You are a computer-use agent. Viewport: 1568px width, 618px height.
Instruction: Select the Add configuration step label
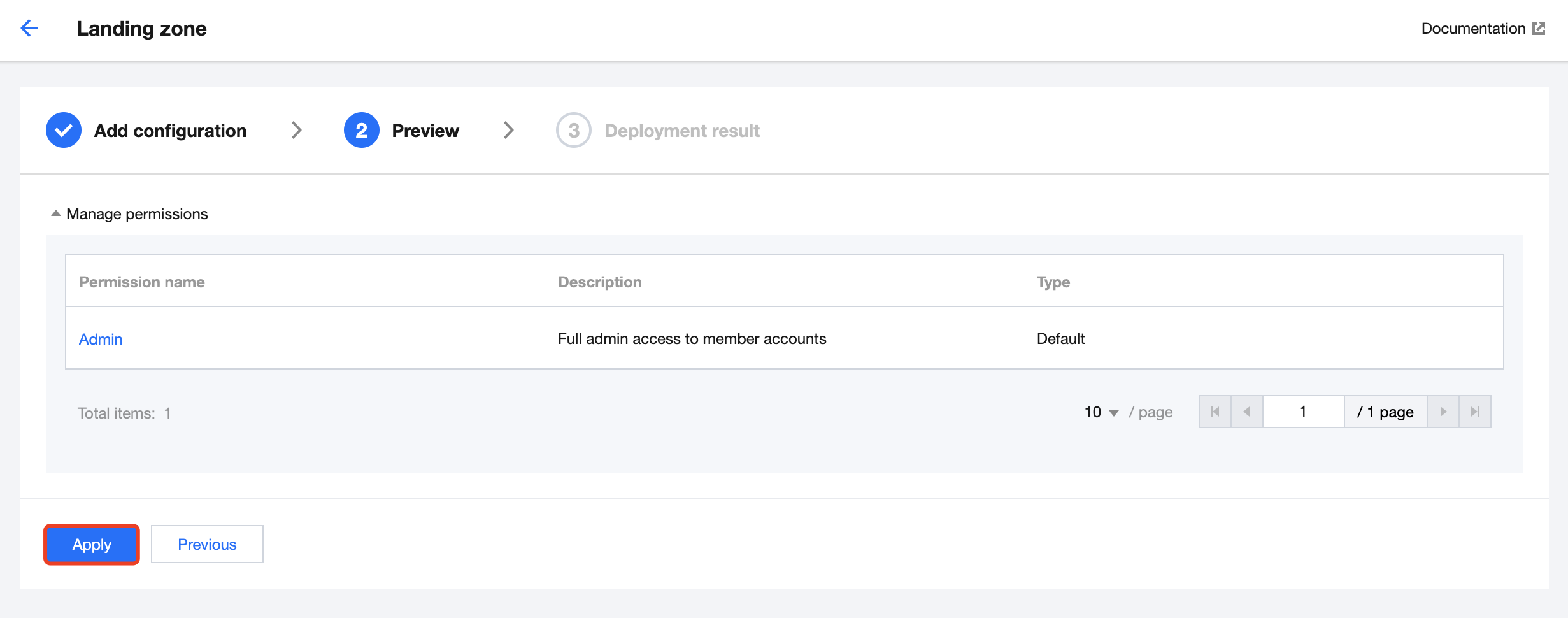coord(170,131)
